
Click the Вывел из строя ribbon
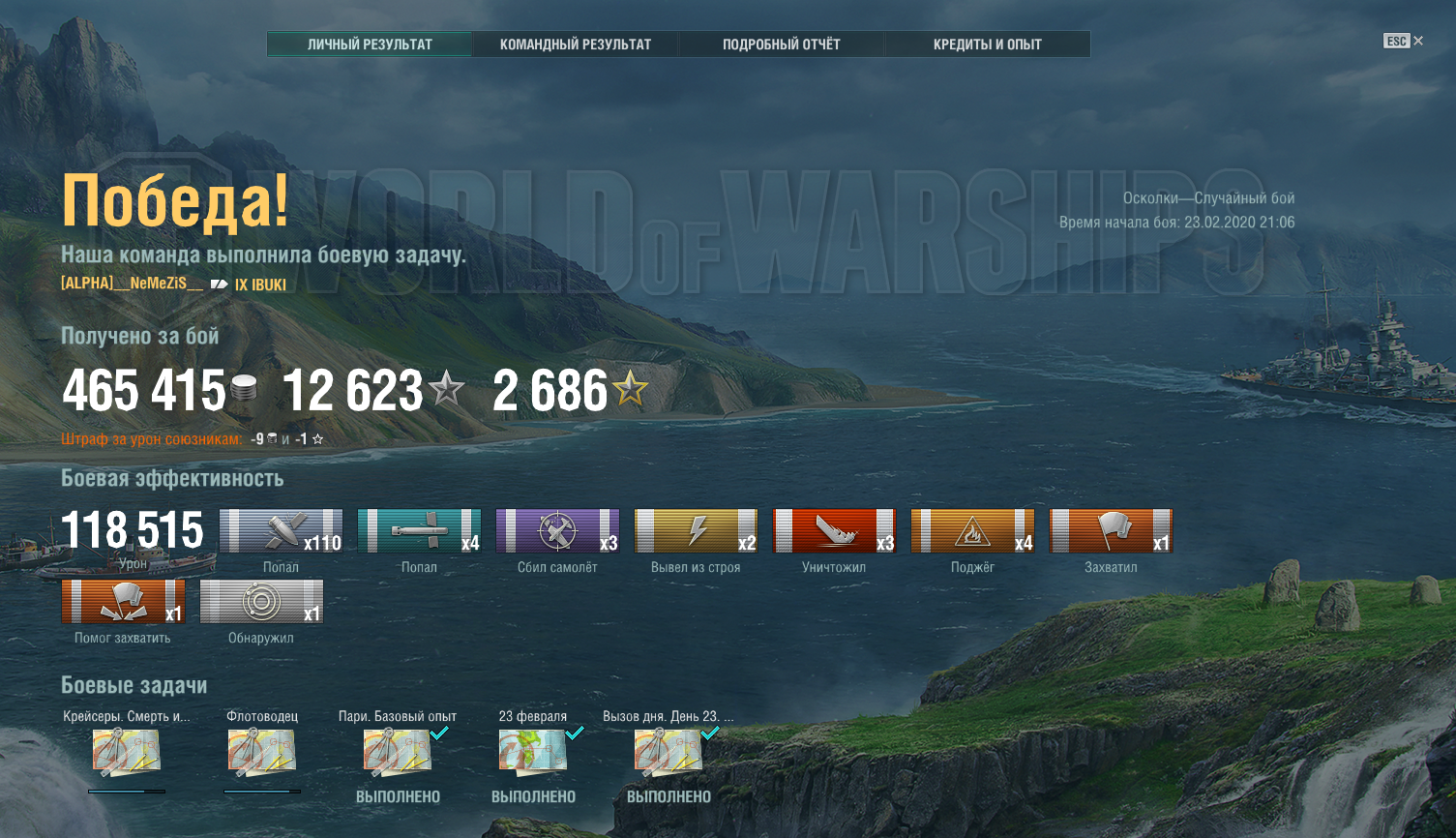click(x=696, y=531)
